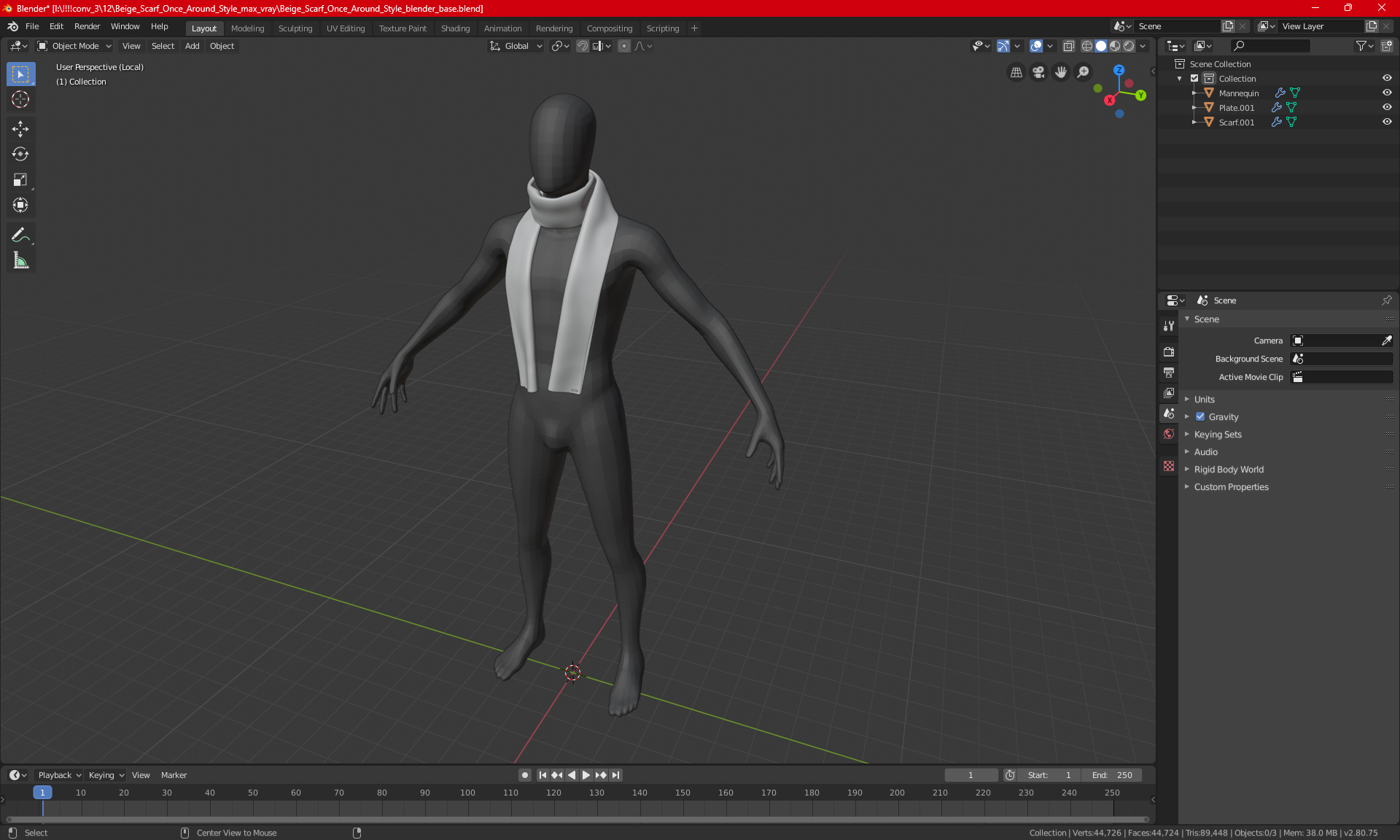This screenshot has height=840, width=1400.
Task: Open the Object Mode dropdown
Action: click(x=74, y=46)
